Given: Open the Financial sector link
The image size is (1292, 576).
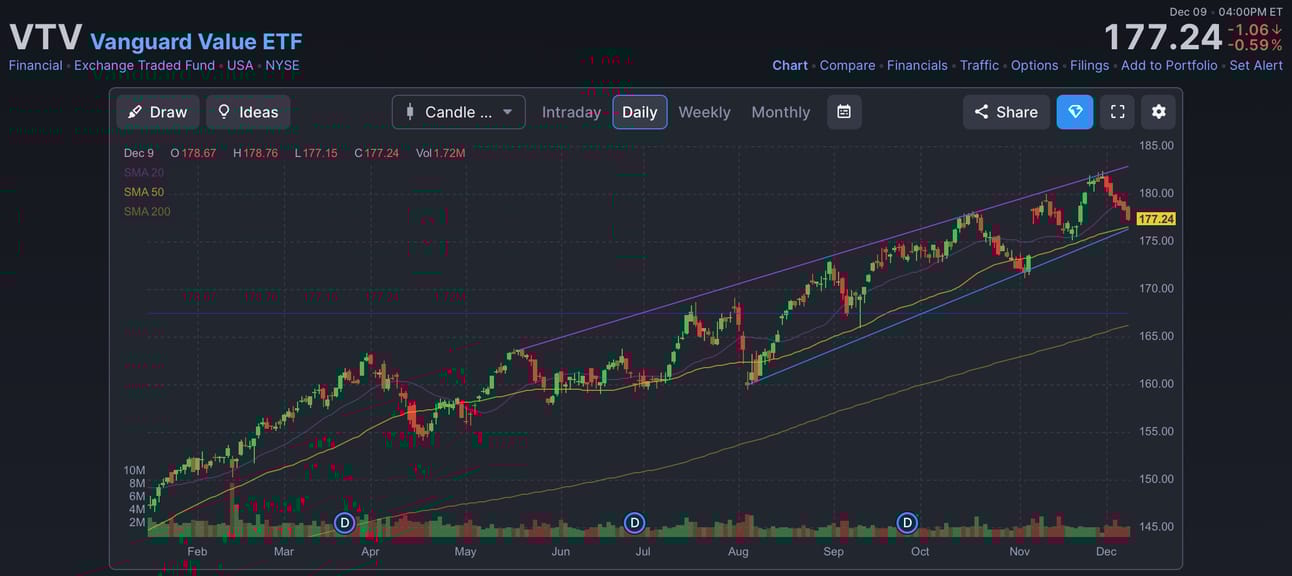Looking at the screenshot, I should 36,65.
